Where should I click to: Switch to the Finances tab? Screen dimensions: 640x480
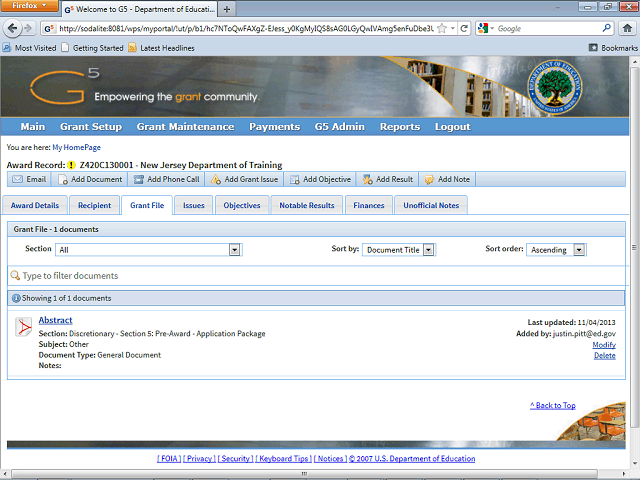point(369,205)
